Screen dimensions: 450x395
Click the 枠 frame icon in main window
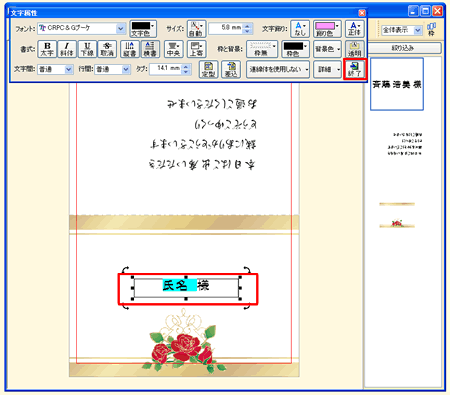click(x=431, y=29)
